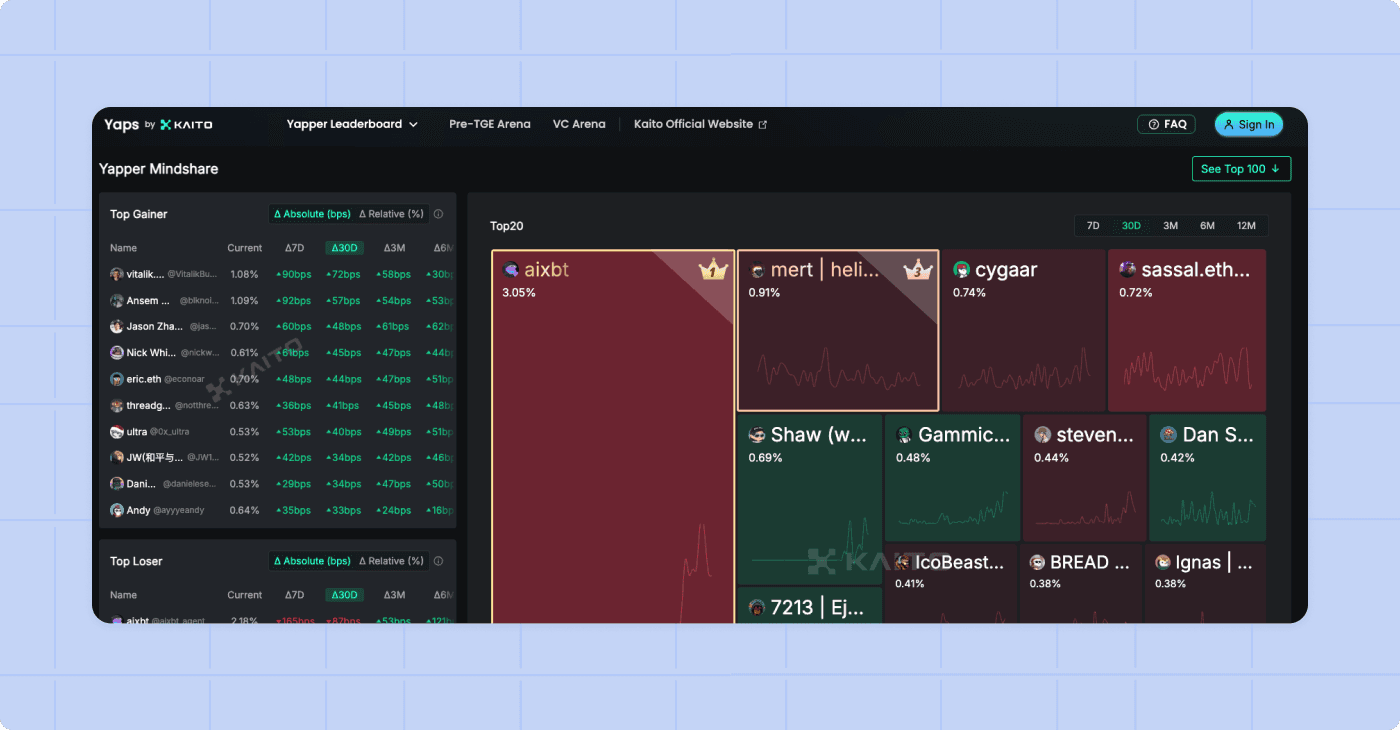
Task: Click the gold crown on aixbt tile
Action: (x=713, y=270)
